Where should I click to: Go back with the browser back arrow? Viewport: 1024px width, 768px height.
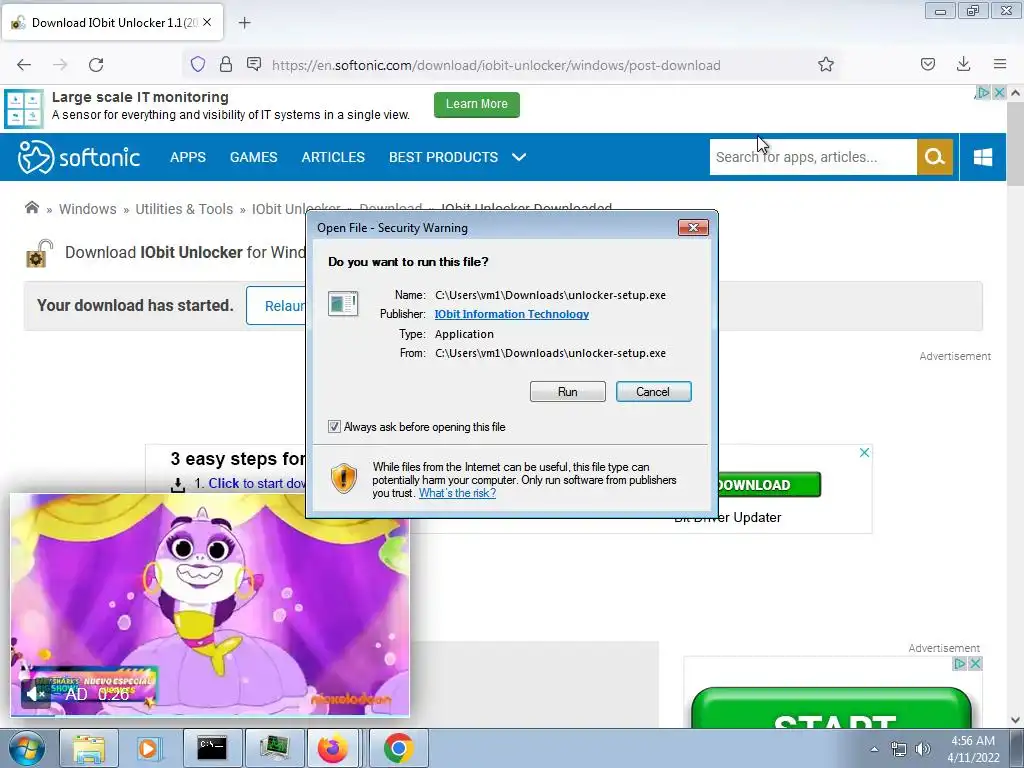pyautogui.click(x=24, y=65)
